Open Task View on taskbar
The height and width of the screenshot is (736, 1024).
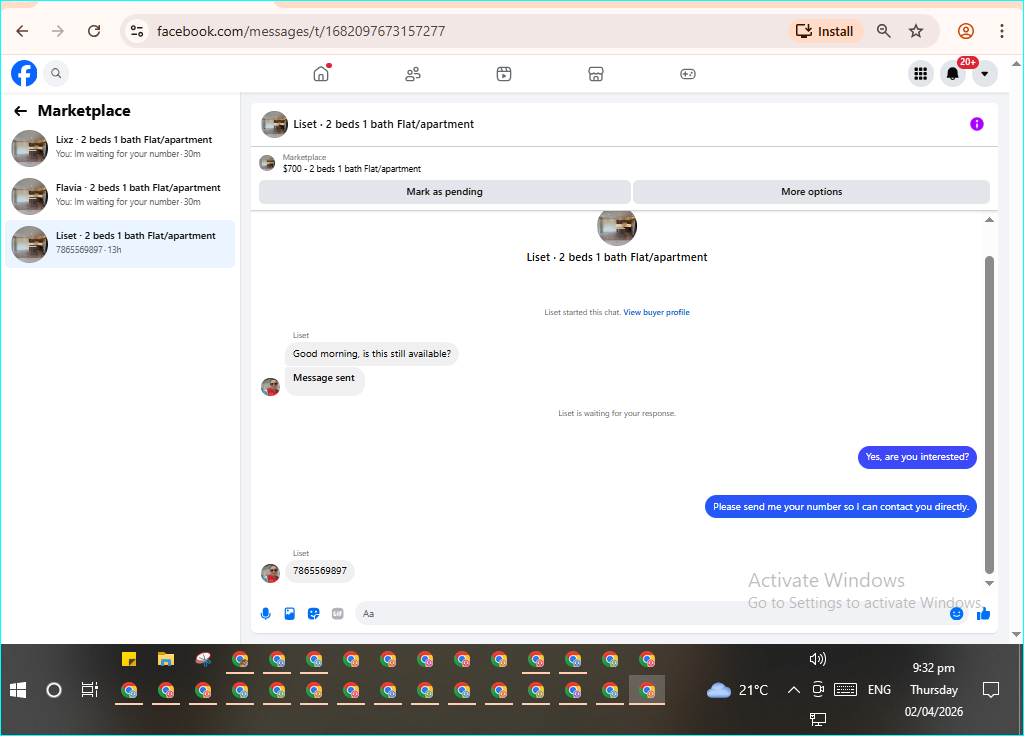89,690
